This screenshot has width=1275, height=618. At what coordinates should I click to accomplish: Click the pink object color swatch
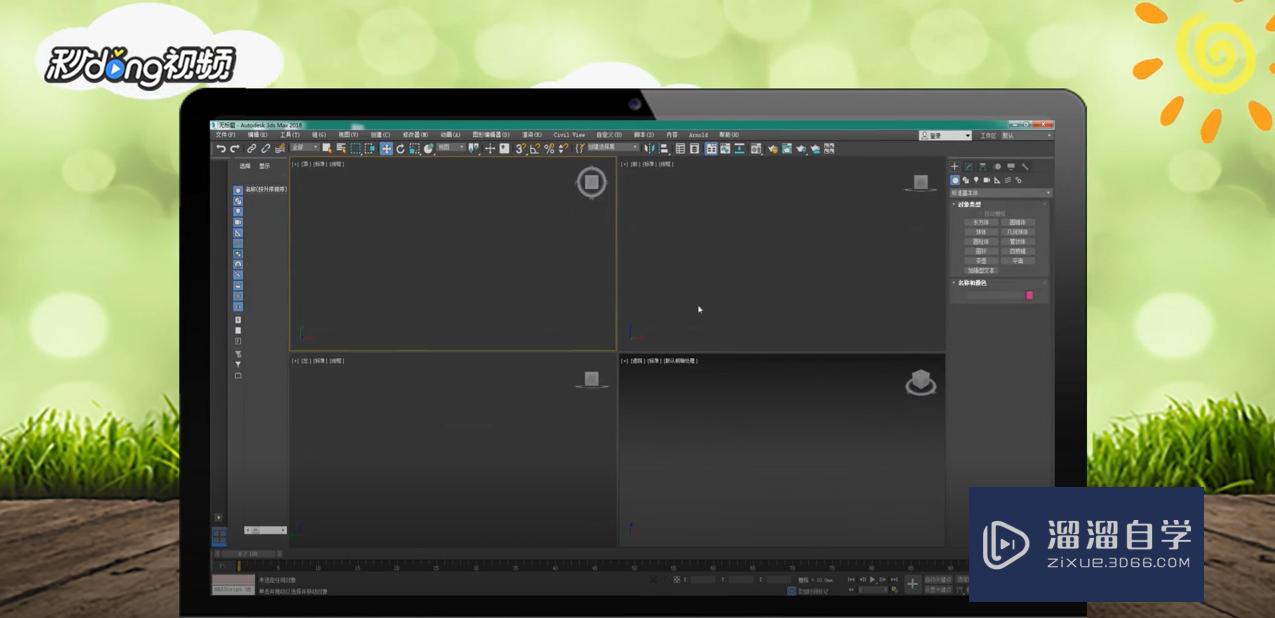[x=1029, y=295]
